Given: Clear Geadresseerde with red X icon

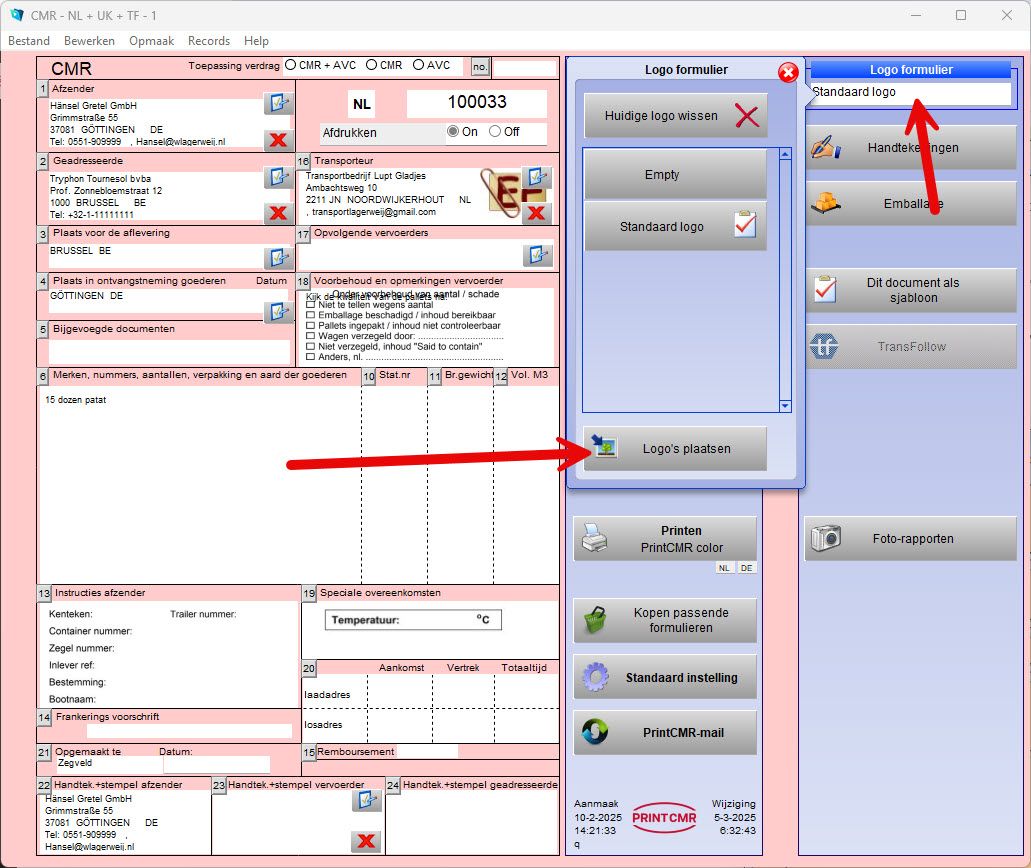Looking at the screenshot, I should click(277, 212).
